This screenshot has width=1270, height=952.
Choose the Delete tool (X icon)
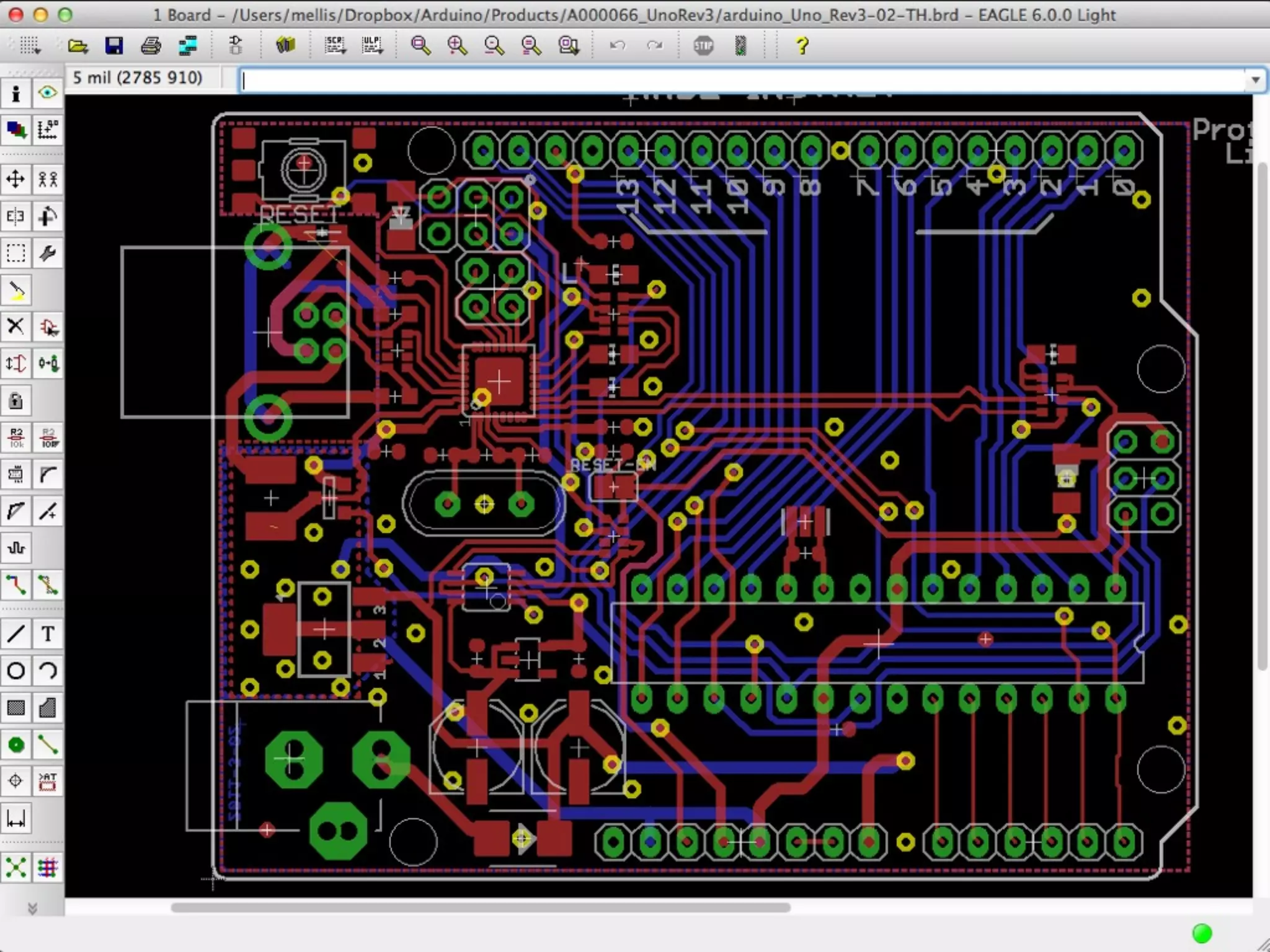tap(16, 326)
